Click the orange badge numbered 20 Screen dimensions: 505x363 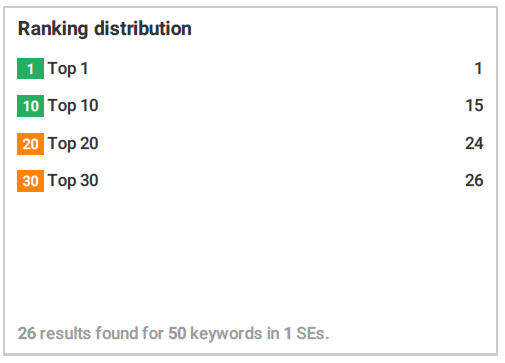coord(30,144)
